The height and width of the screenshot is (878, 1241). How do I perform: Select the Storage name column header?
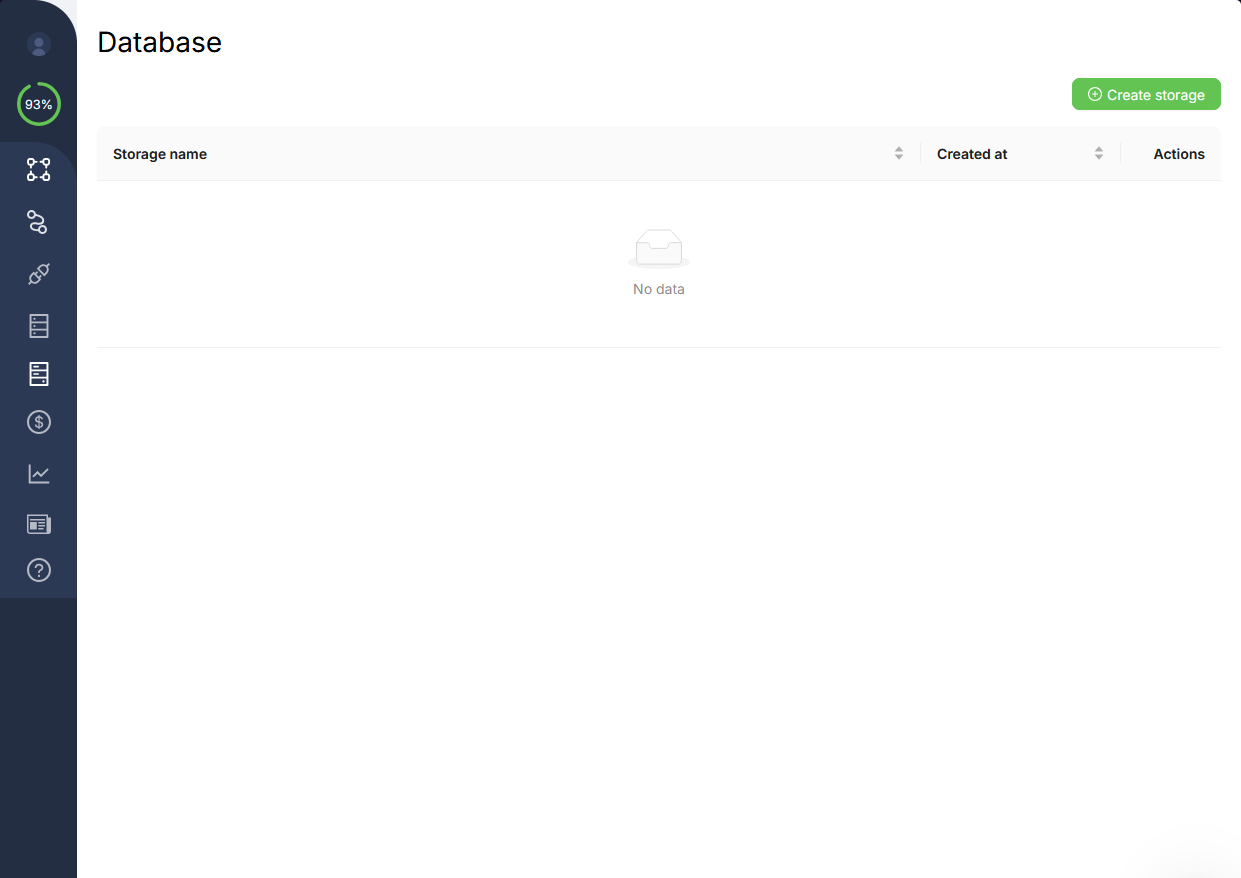tap(160, 153)
